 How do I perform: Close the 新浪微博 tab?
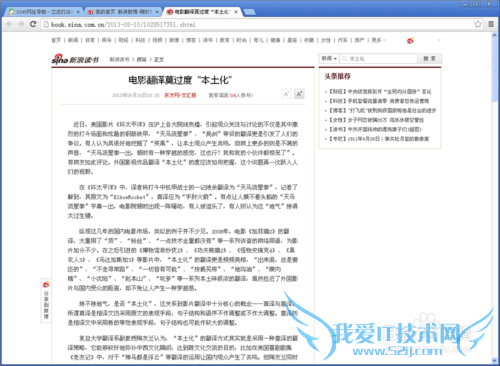pos(157,12)
